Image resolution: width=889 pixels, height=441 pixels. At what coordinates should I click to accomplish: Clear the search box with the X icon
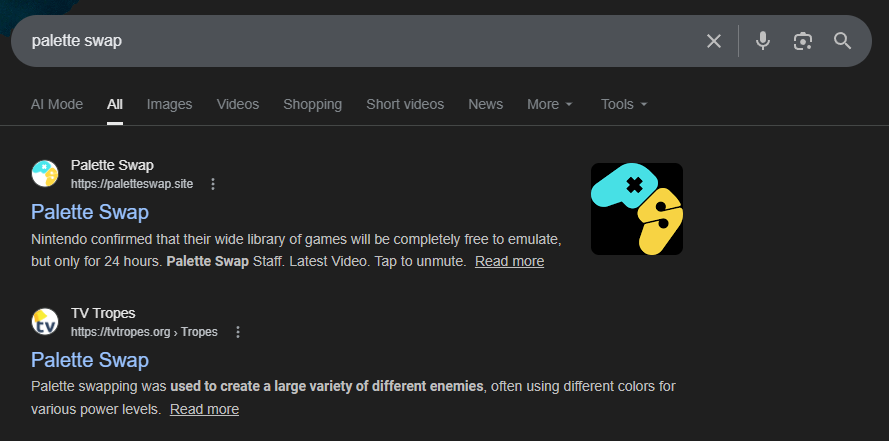[x=713, y=41]
